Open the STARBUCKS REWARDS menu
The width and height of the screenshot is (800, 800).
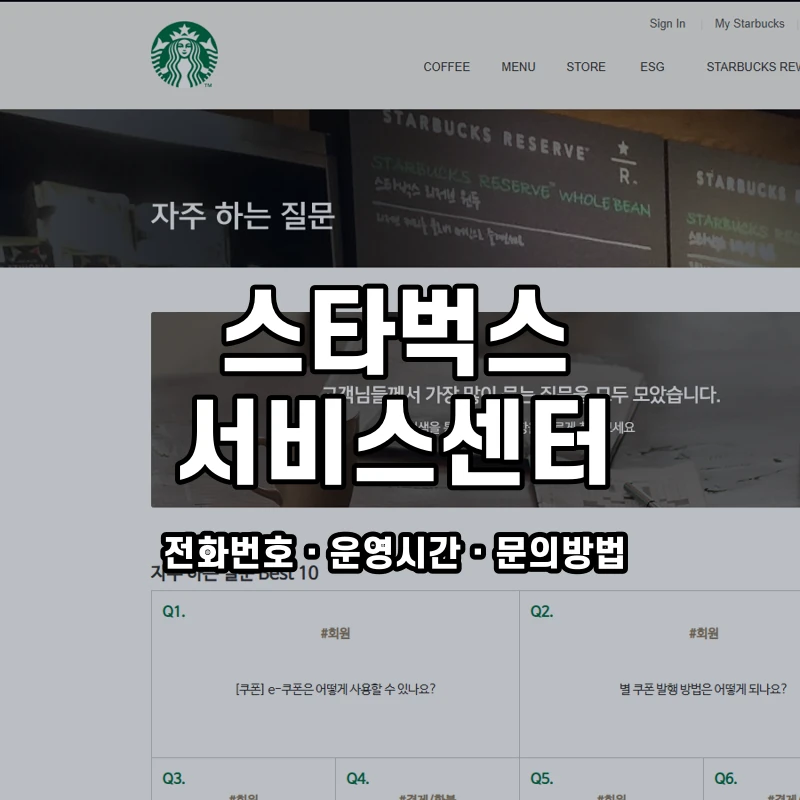(x=753, y=67)
